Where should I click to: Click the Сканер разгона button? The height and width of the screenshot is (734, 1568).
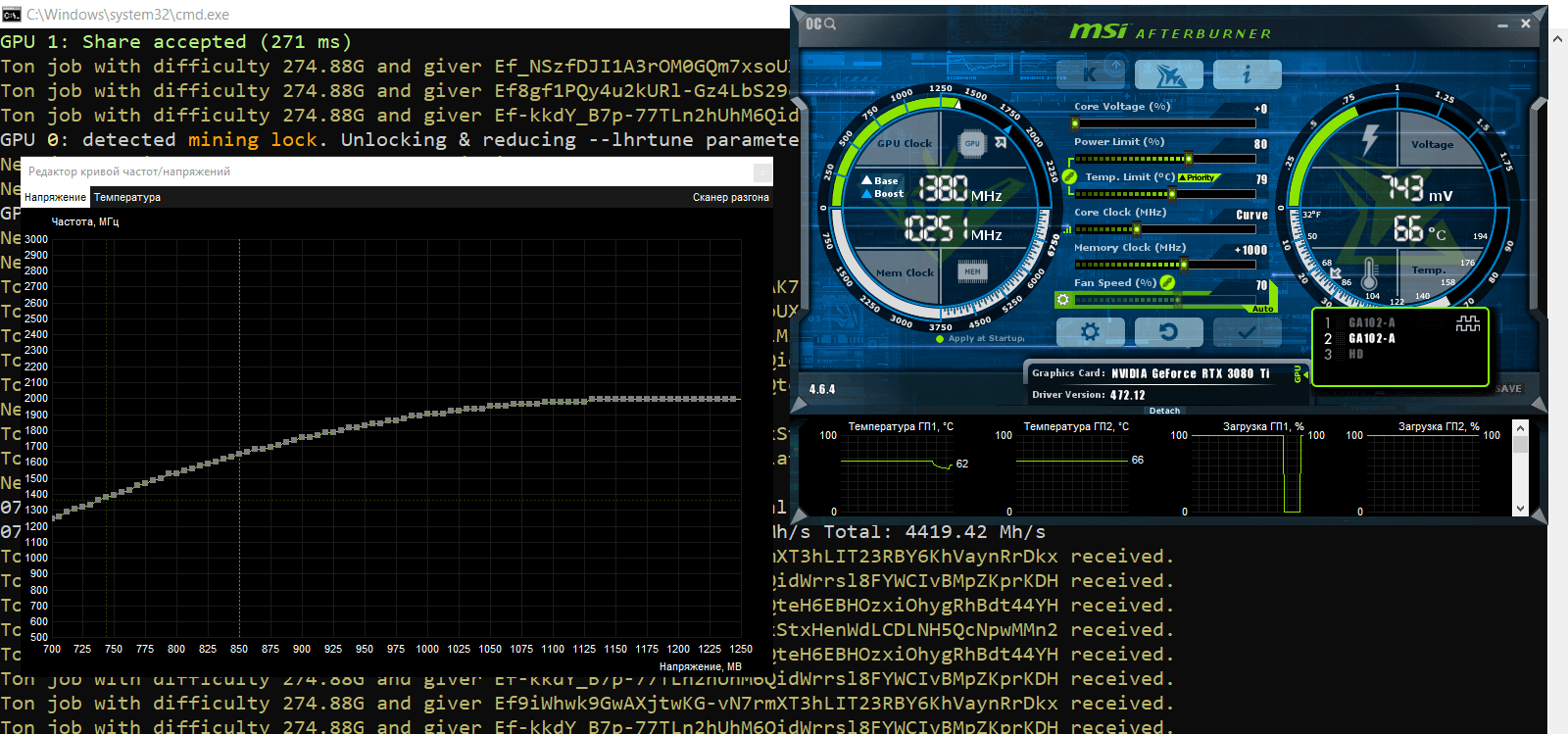tap(730, 197)
